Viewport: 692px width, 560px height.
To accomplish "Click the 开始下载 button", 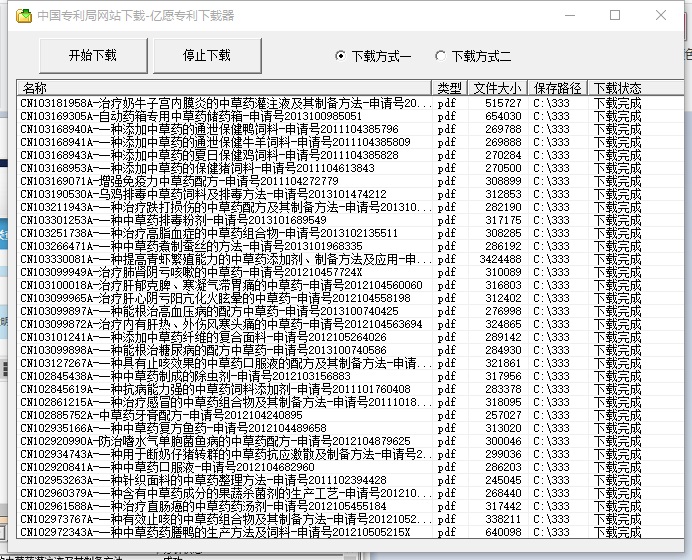I will [x=93, y=56].
